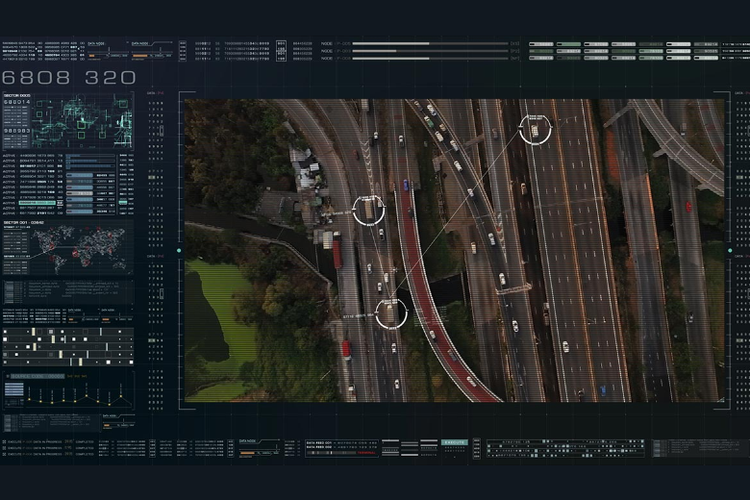Click the upper-right circular vehicle tracking marker
This screenshot has width=750, height=500.
(535, 129)
